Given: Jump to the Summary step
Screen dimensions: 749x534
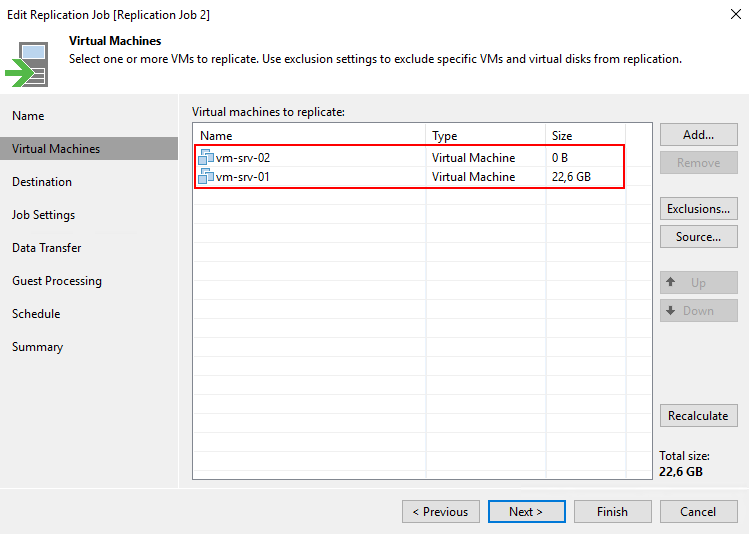Looking at the screenshot, I should click(37, 347).
